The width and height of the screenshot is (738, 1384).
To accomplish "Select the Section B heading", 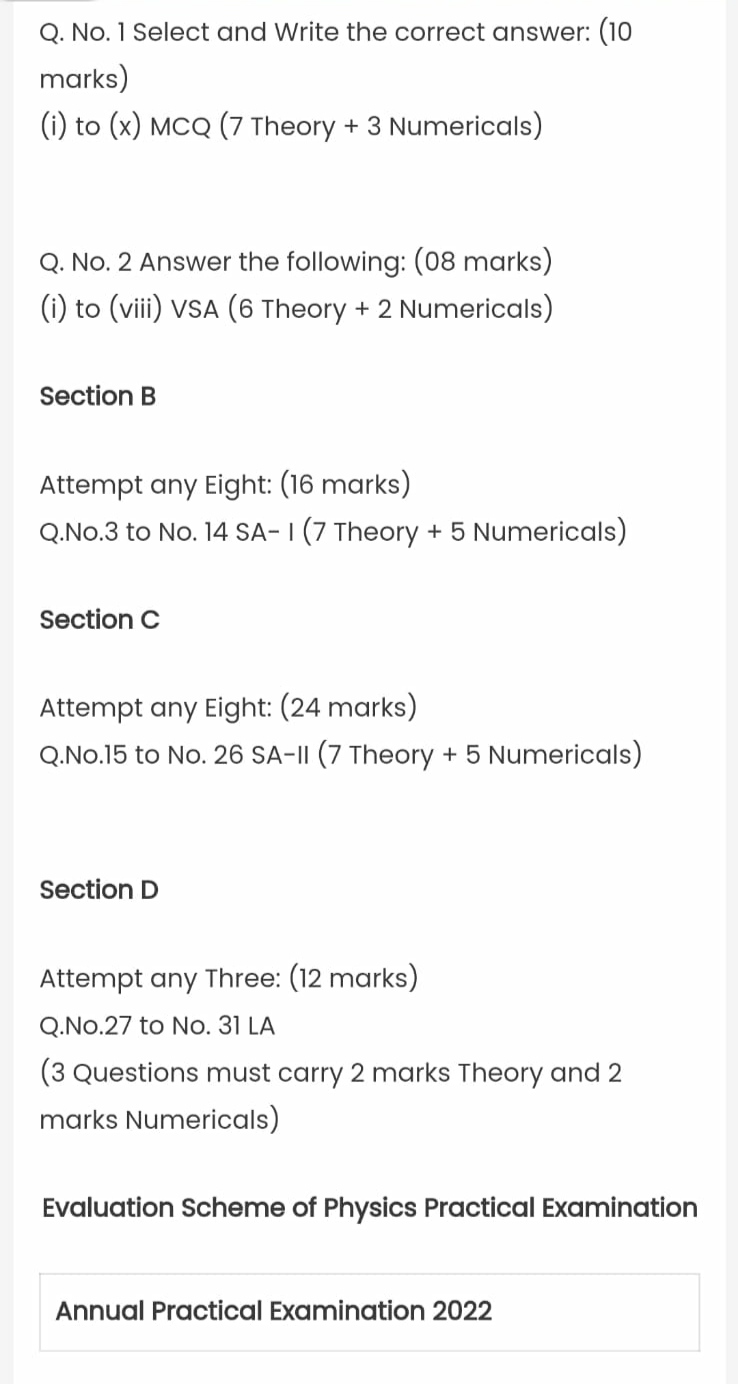I will point(98,396).
